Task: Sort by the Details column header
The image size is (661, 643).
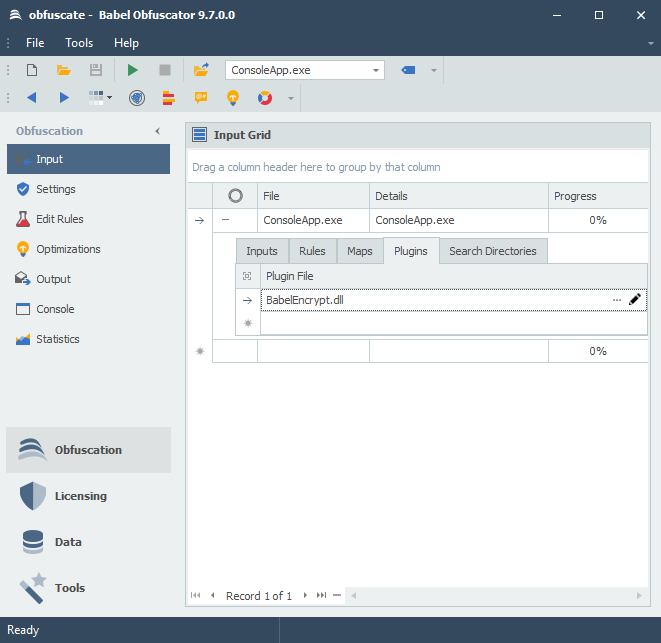Action: (459, 196)
